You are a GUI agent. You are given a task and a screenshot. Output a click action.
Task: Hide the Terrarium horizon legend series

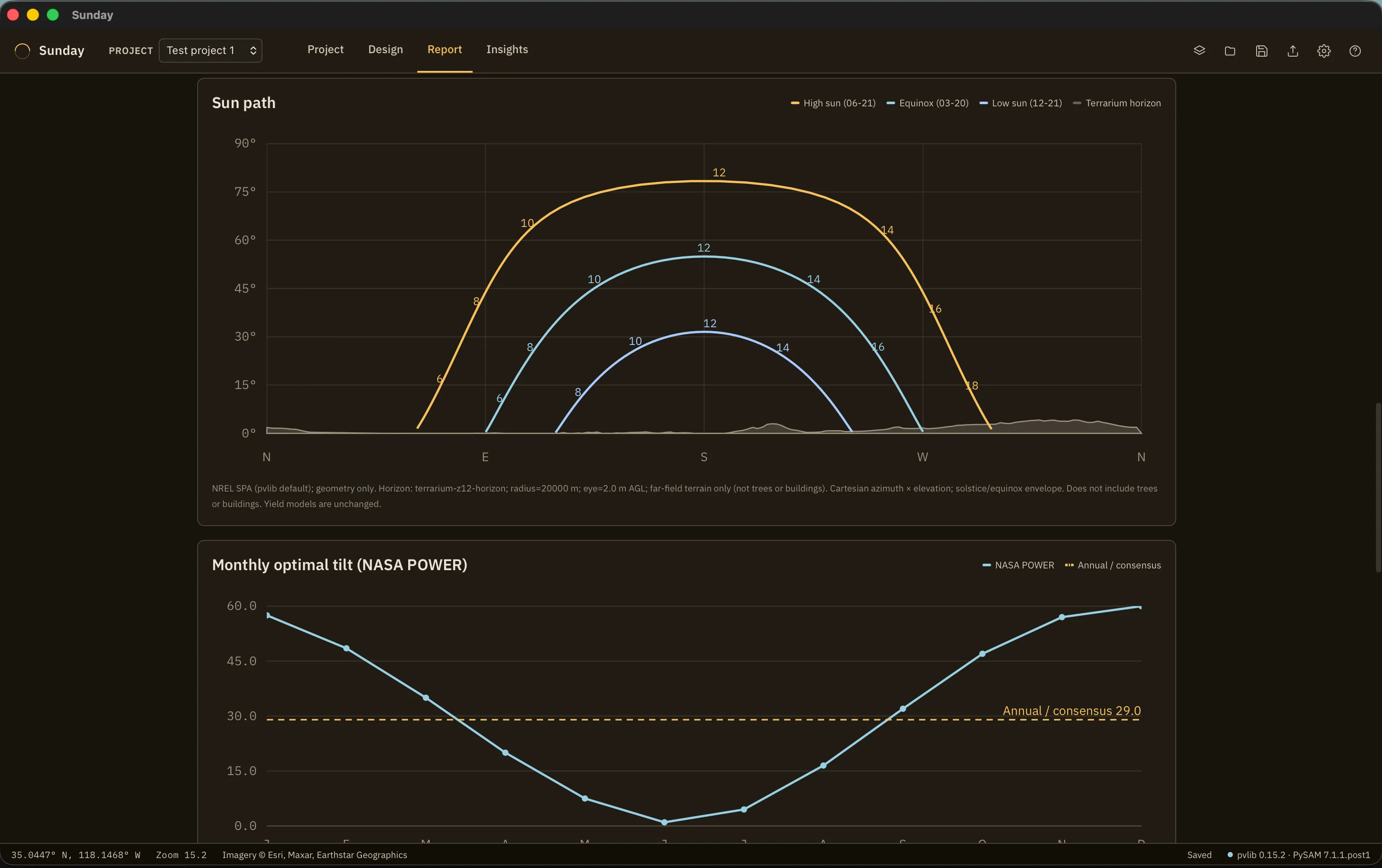pos(1117,103)
